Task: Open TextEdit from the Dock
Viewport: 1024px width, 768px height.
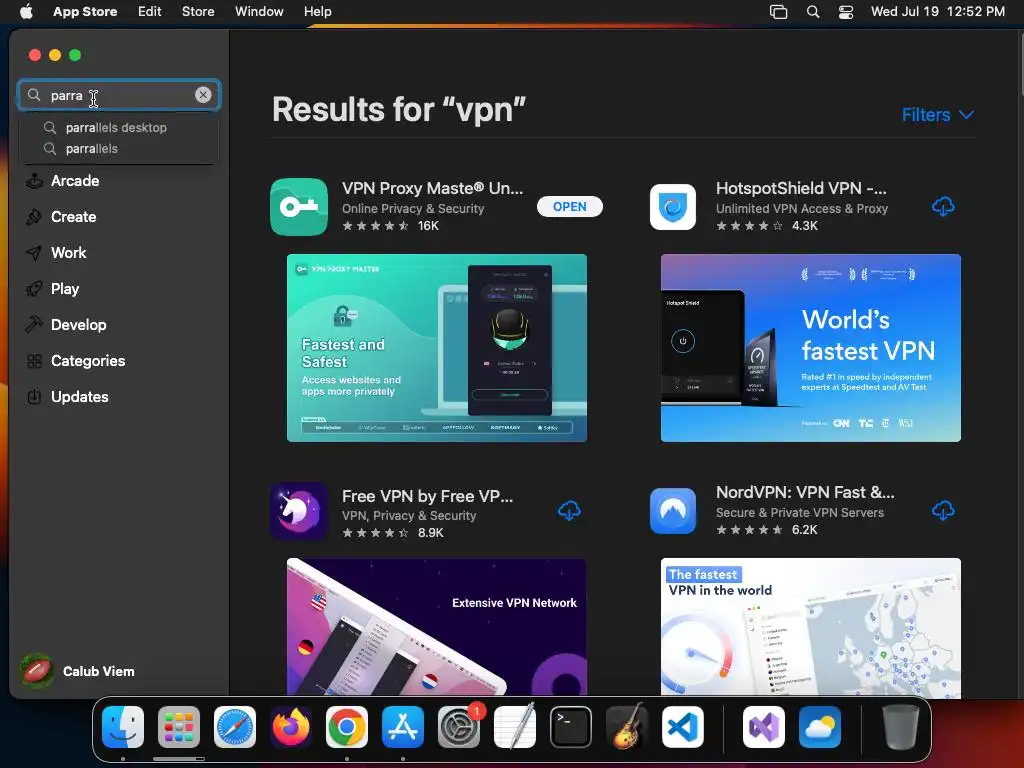Action: pos(515,727)
